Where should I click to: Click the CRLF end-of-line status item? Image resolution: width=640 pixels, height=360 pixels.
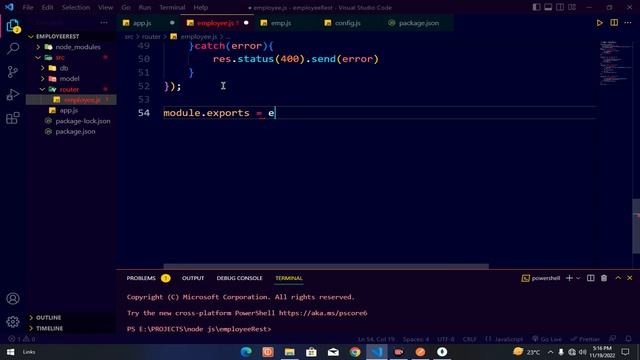point(469,339)
